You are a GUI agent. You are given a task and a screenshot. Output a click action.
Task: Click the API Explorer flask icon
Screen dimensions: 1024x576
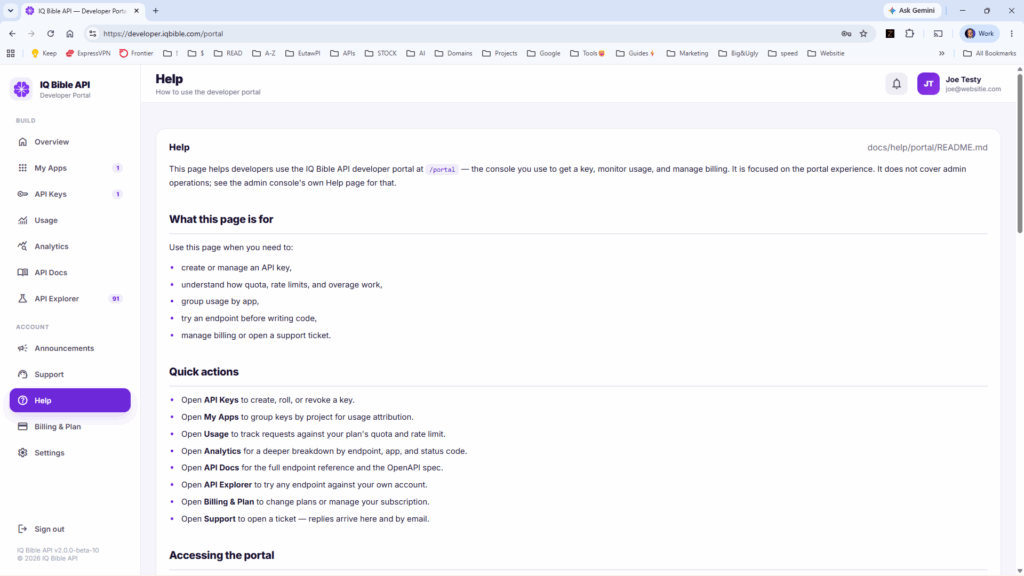pyautogui.click(x=23, y=298)
